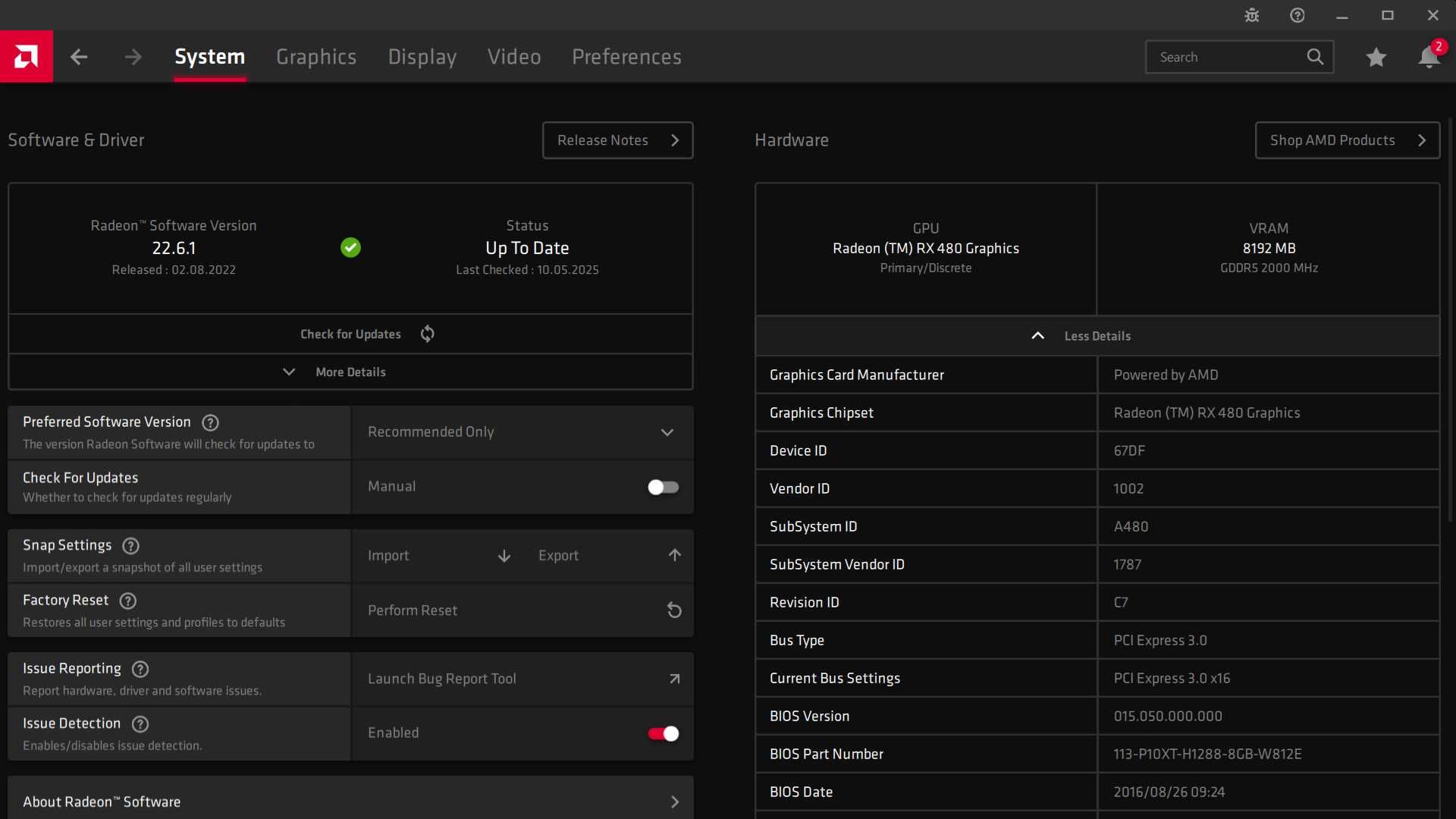Click the Perform Reset circular arrow icon
Viewport: 1456px width, 819px height.
click(674, 610)
